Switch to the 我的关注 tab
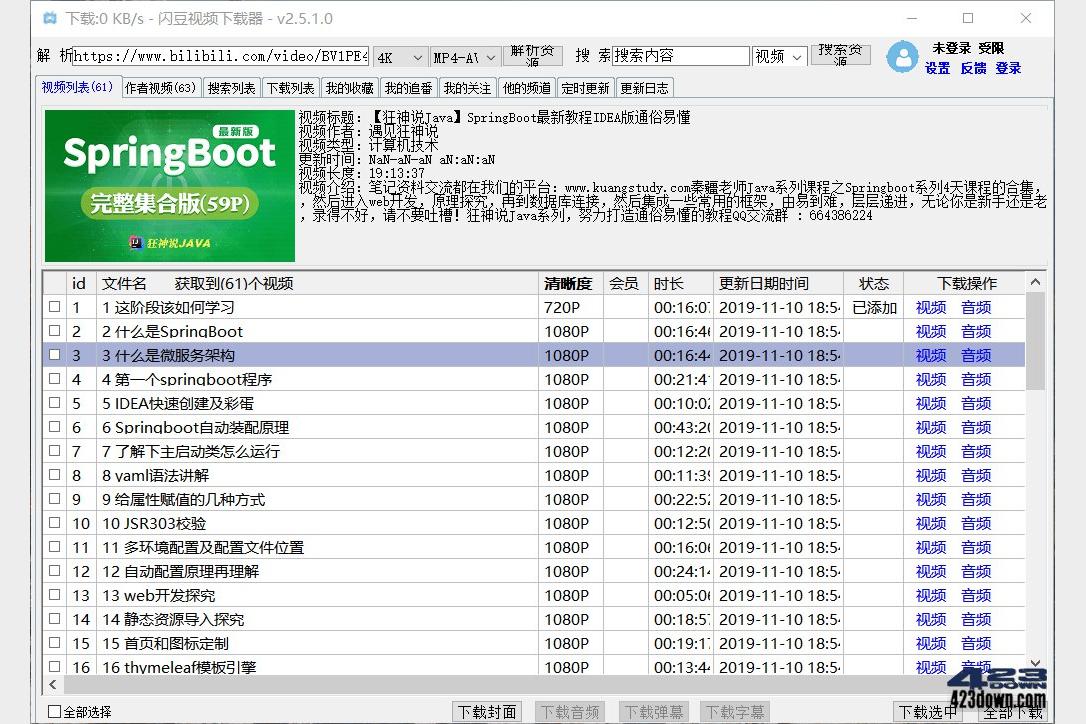1086x724 pixels. tap(467, 88)
